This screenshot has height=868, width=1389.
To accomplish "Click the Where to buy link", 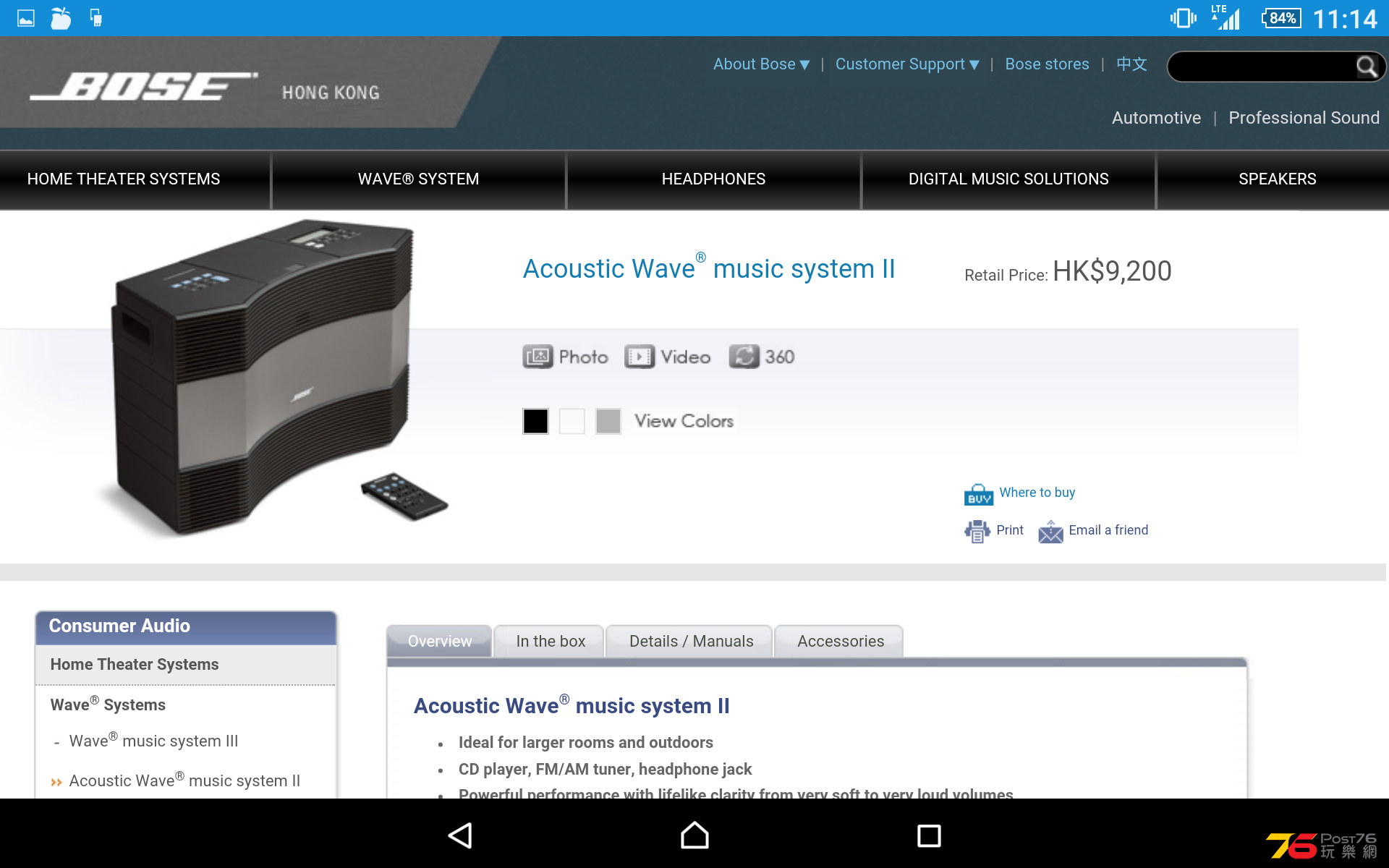I will pos(1037,493).
